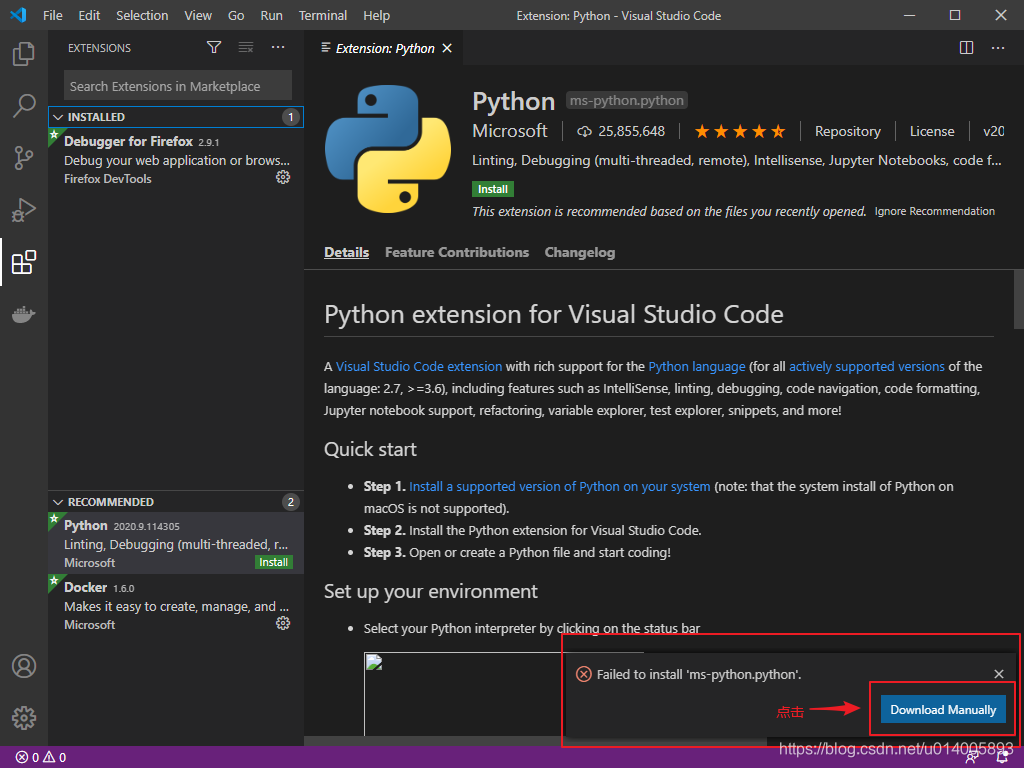Open the License link
Viewport: 1024px width, 768px height.
(932, 131)
